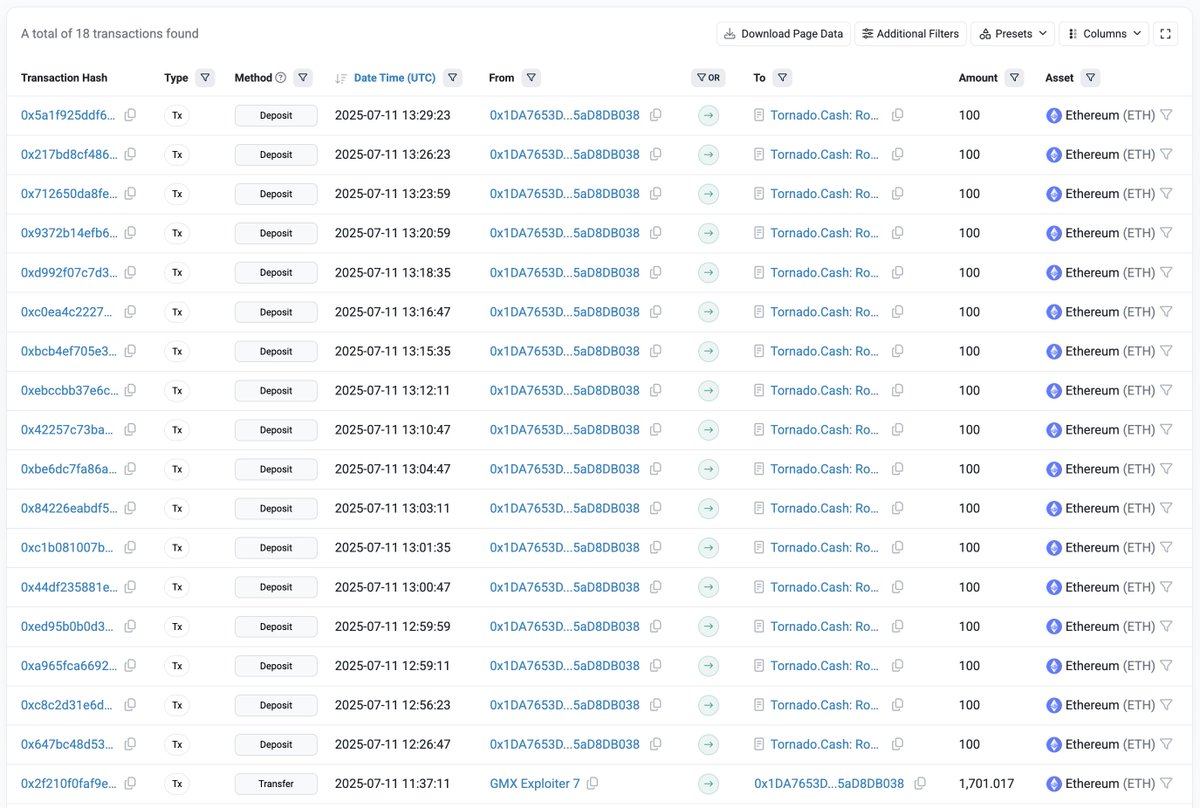This screenshot has width=1200, height=808.
Task: Open transaction 0xbe6dc7fa86a…
Action: coord(68,469)
